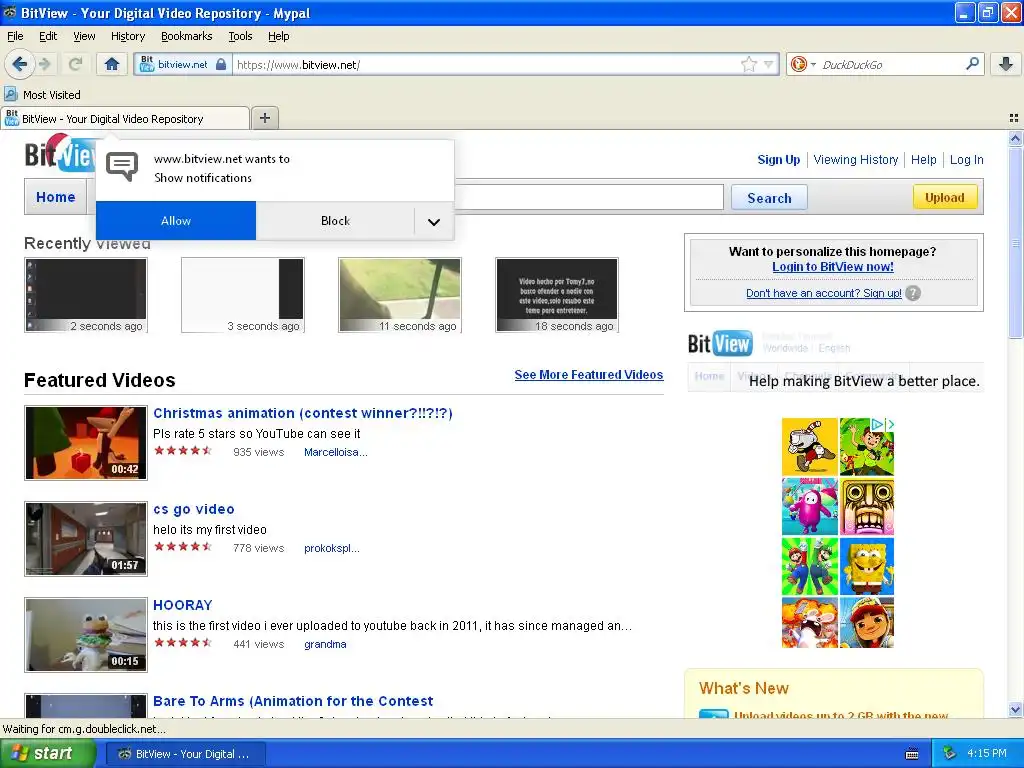Click page scrollbar down arrow
This screenshot has width=1024, height=768.
[x=1015, y=709]
